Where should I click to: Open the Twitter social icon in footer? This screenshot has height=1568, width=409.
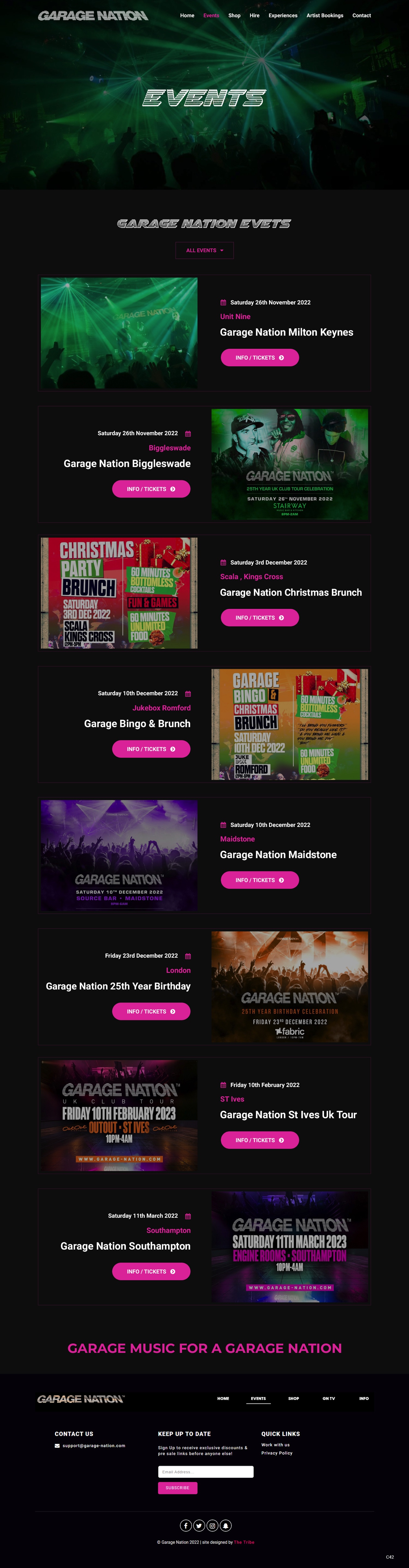(x=199, y=1525)
